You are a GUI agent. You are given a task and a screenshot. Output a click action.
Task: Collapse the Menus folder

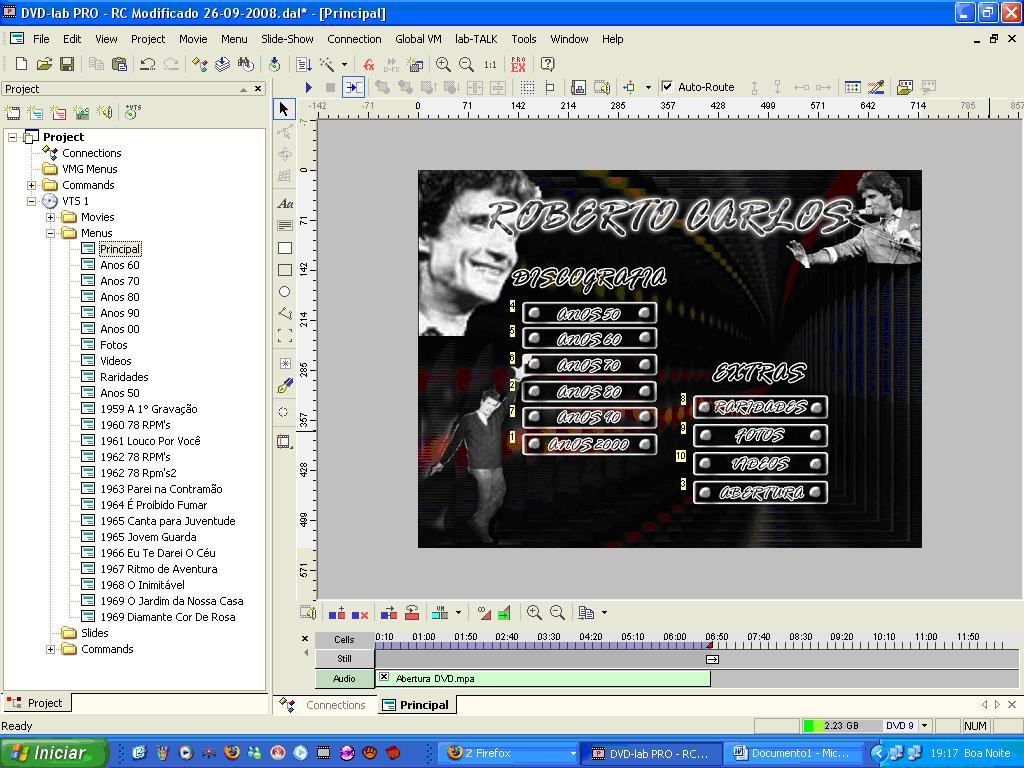(x=50, y=233)
